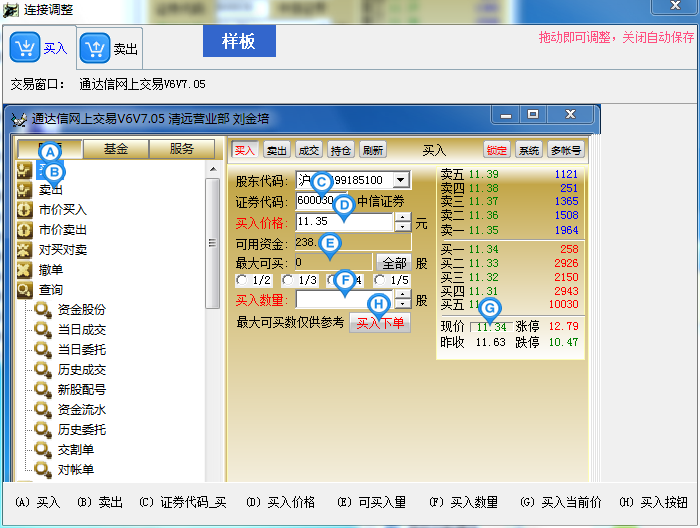Screen dimensions: 700x528
Task: Click the 交割单 magnifier icon
Action: pos(43,449)
